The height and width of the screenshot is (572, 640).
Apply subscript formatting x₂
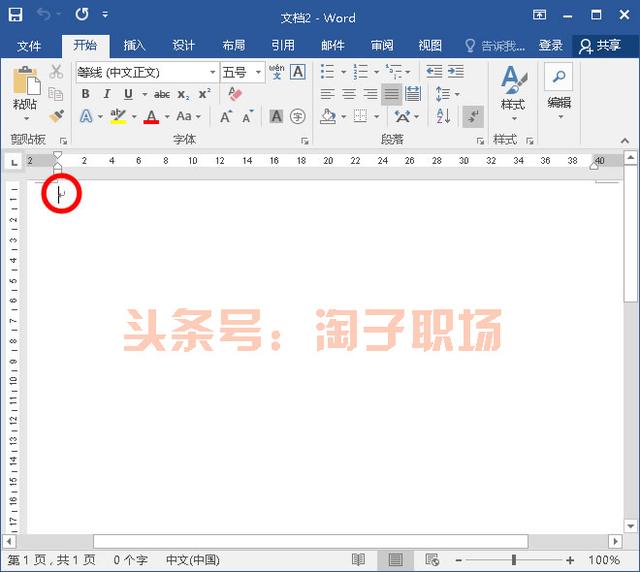(x=183, y=95)
